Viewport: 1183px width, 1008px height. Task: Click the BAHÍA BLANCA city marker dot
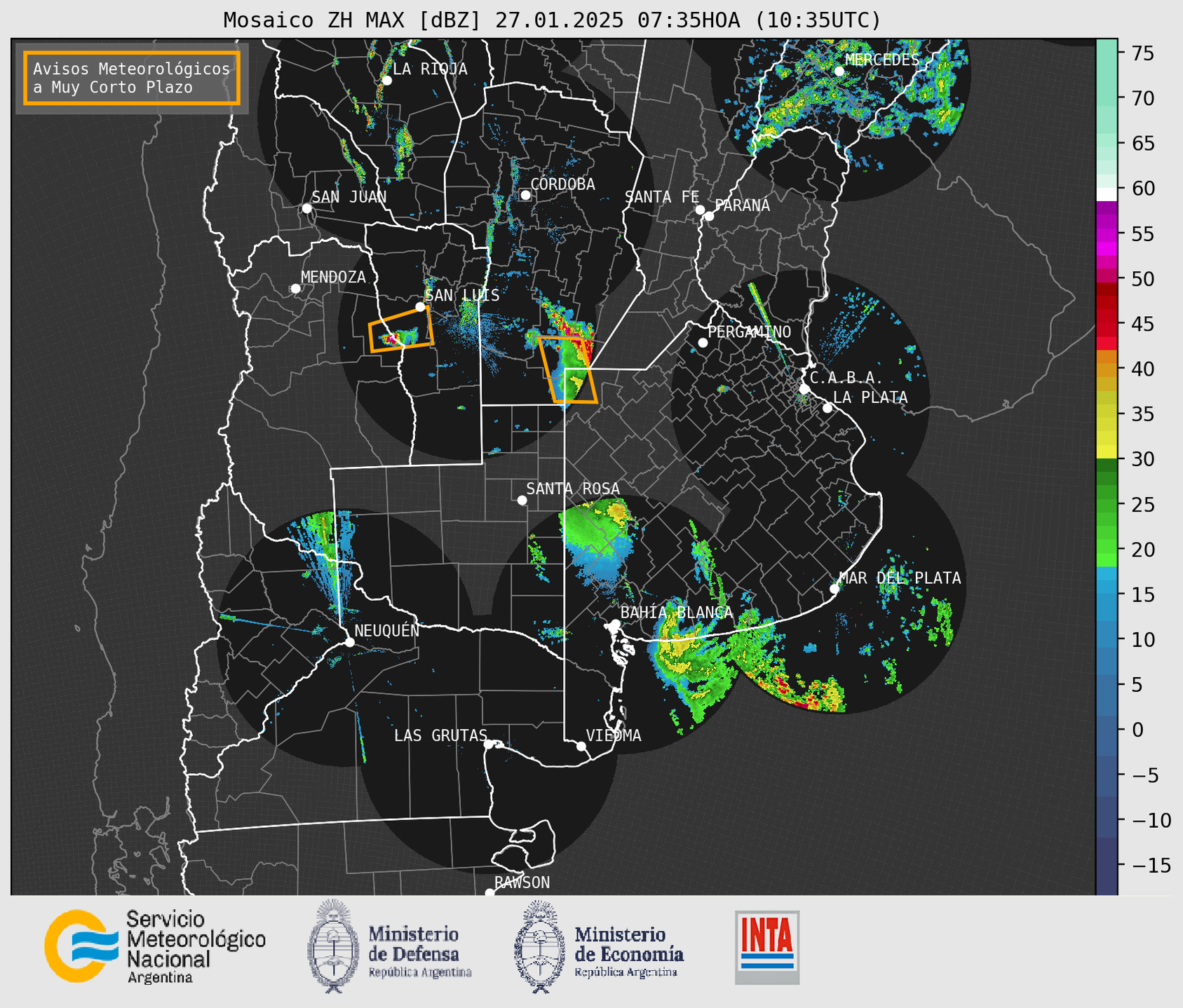tap(615, 624)
